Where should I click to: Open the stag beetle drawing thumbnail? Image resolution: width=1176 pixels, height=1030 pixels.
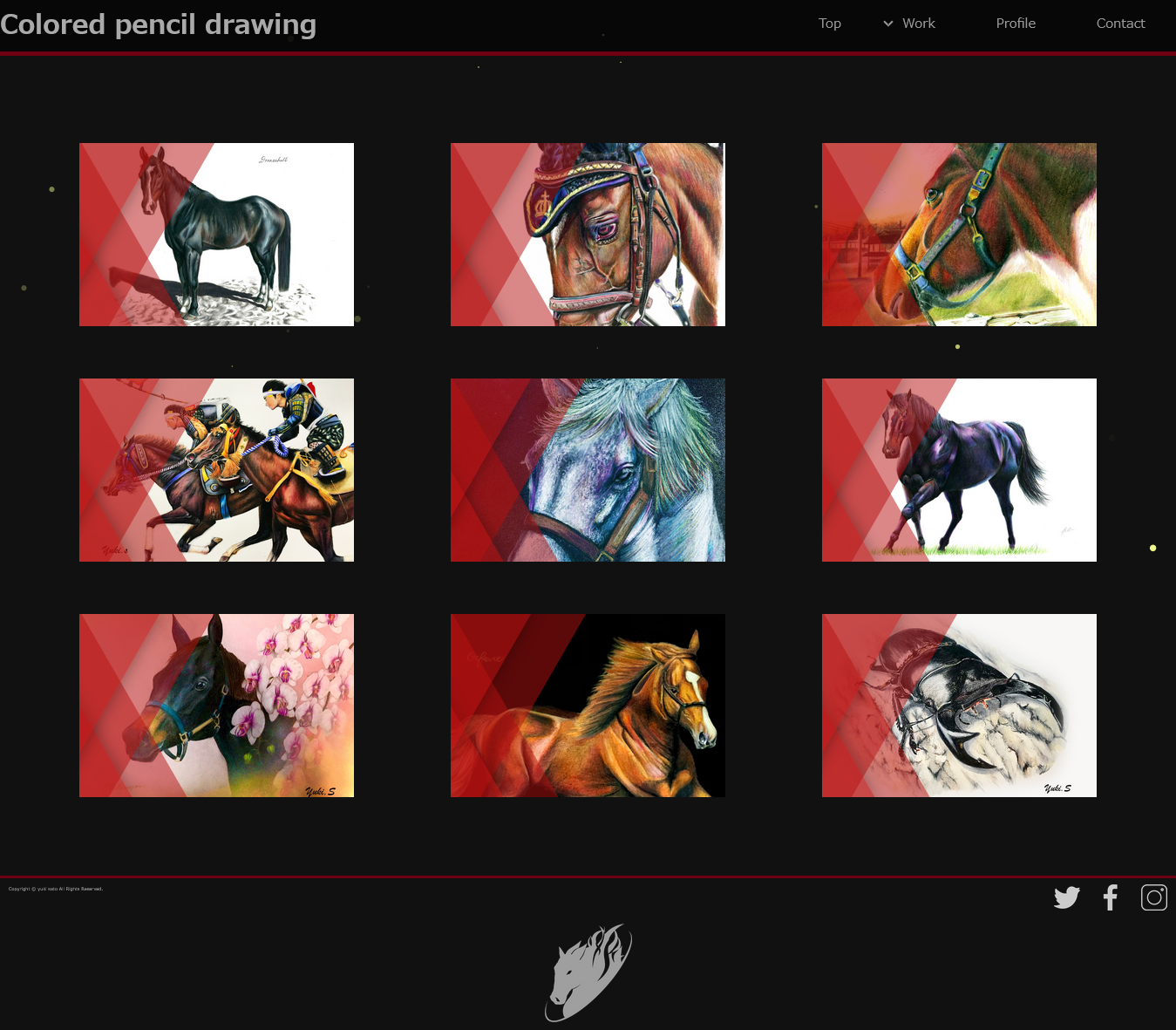pos(959,706)
